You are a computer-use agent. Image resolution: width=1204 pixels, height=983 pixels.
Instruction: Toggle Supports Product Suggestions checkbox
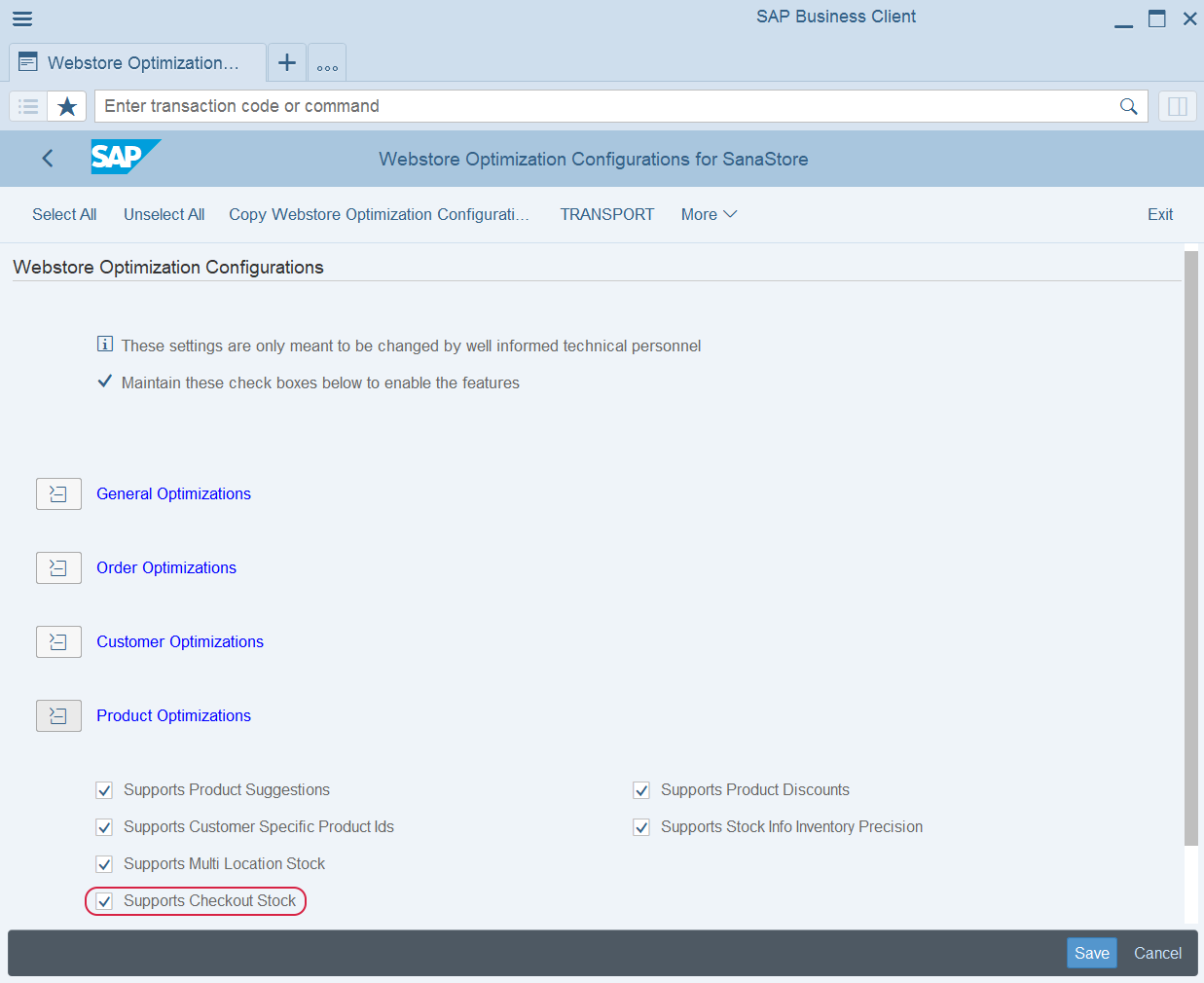pos(104,790)
